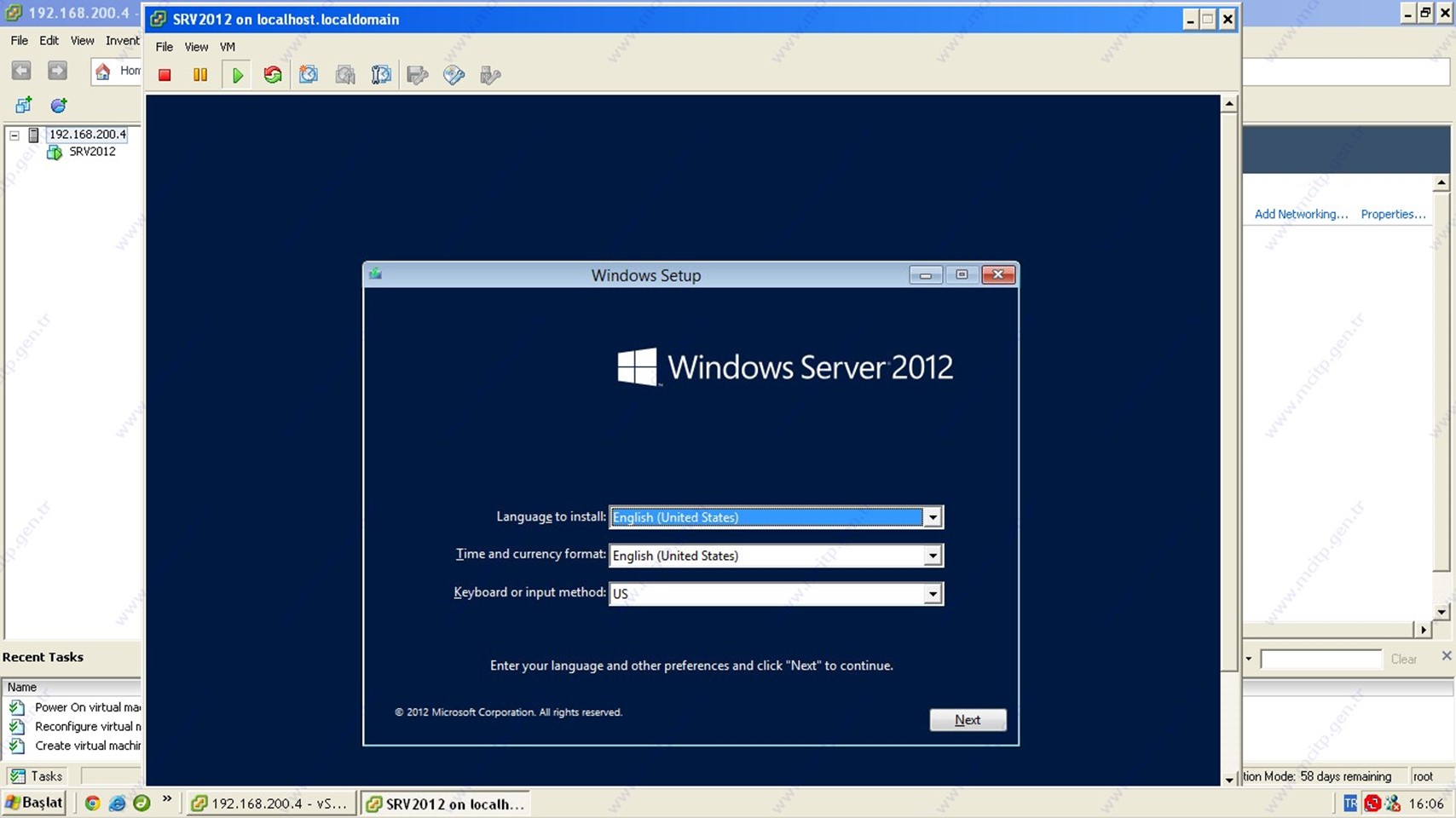This screenshot has height=818, width=1456.
Task: Click the console vertical scrollbar down arrow
Action: tap(1229, 779)
